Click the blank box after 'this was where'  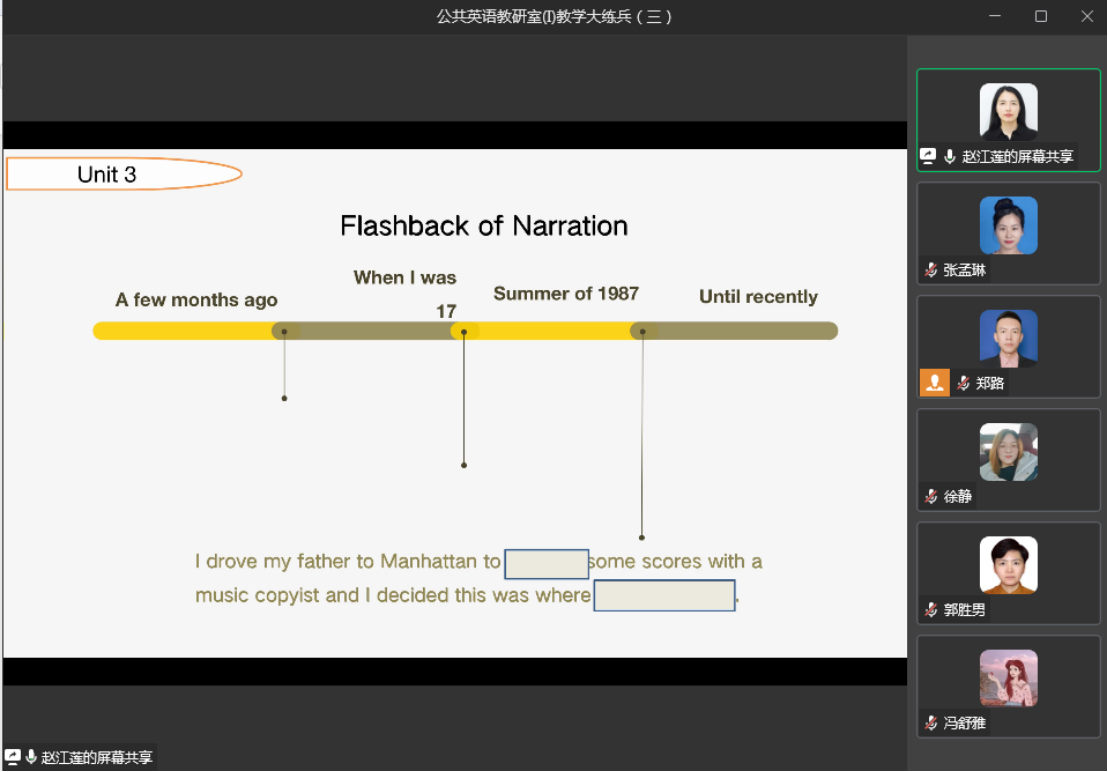click(664, 596)
